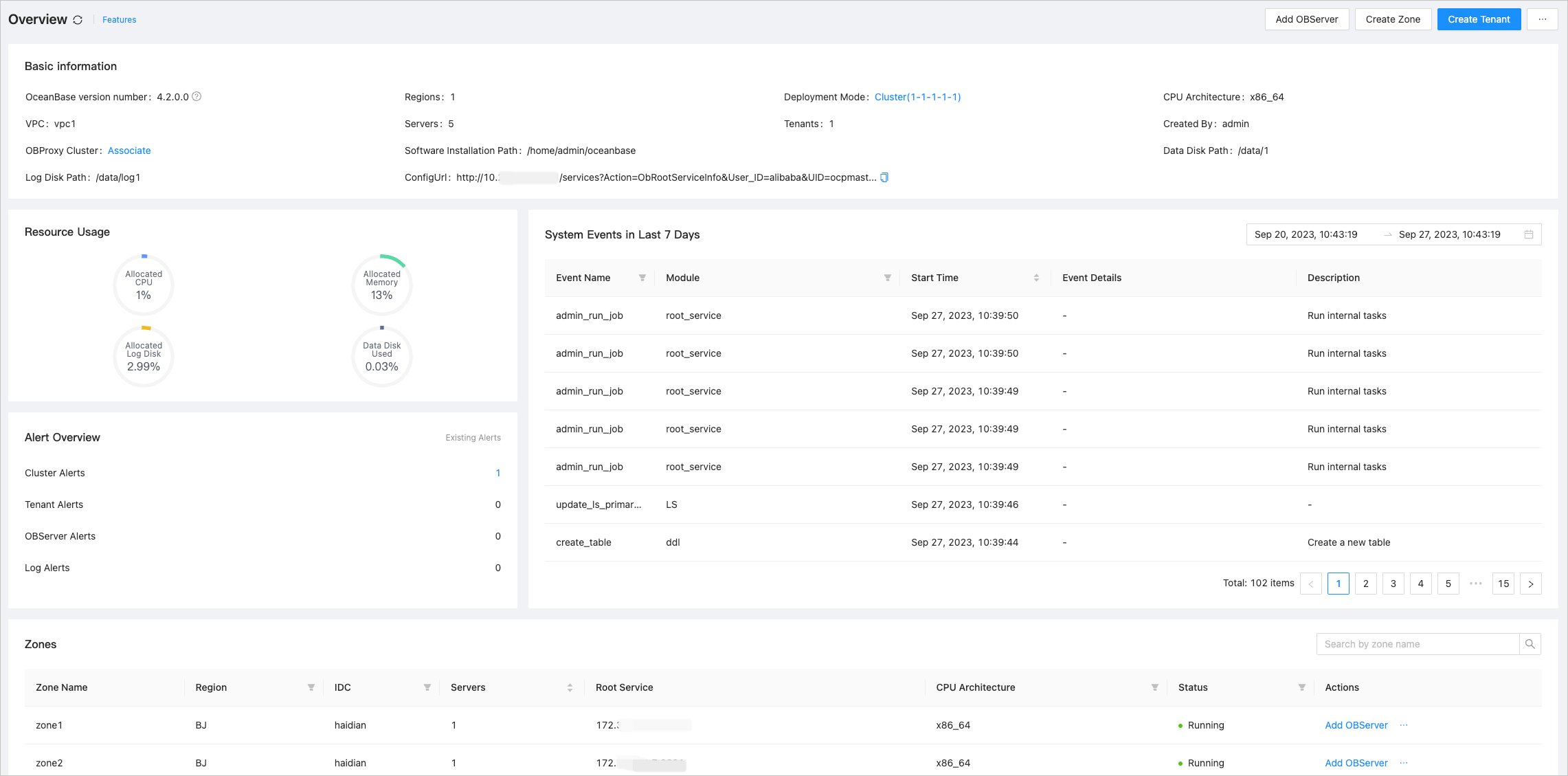Filter zones by Region column

coord(311,687)
